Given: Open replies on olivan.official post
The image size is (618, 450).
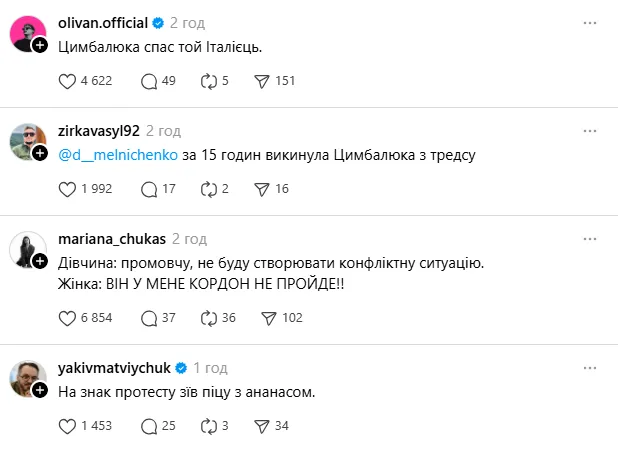Looking at the screenshot, I should 150,80.
